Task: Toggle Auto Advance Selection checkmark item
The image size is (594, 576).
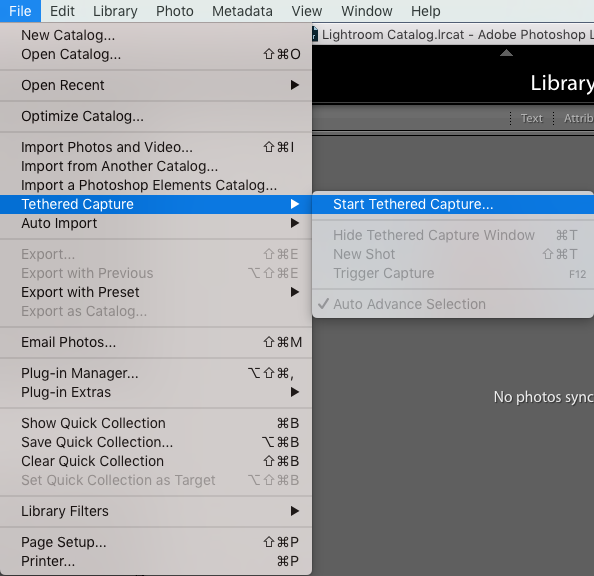Action: click(453, 304)
